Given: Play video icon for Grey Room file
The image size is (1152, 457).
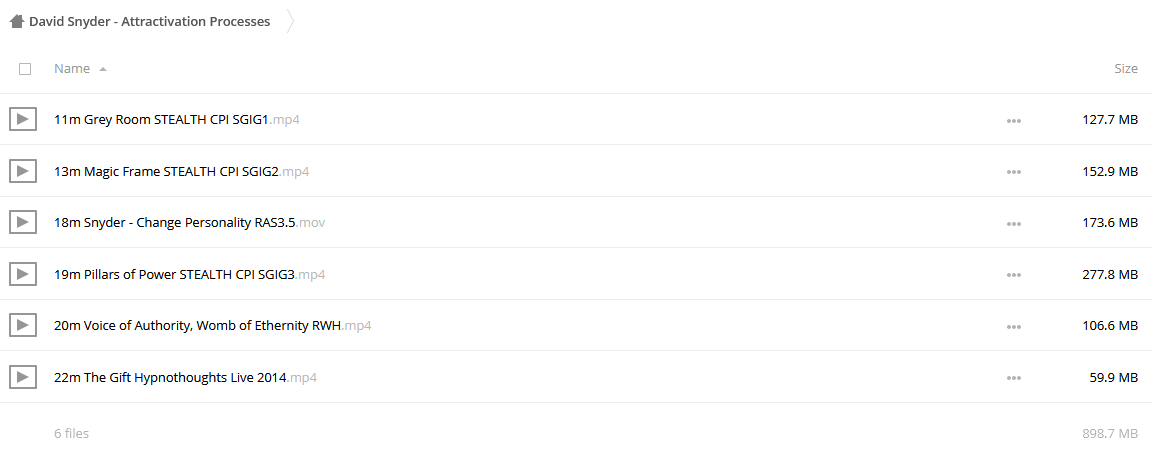Looking at the screenshot, I should coord(23,119).
